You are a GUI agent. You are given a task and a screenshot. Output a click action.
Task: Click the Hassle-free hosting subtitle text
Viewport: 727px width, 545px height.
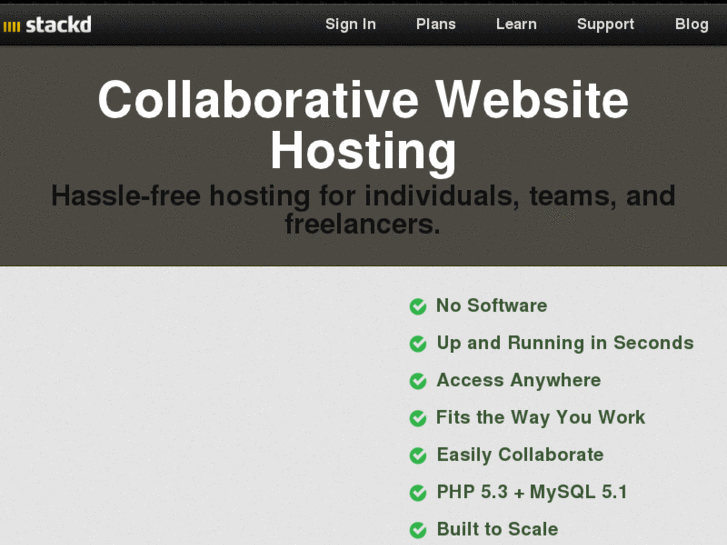(363, 209)
